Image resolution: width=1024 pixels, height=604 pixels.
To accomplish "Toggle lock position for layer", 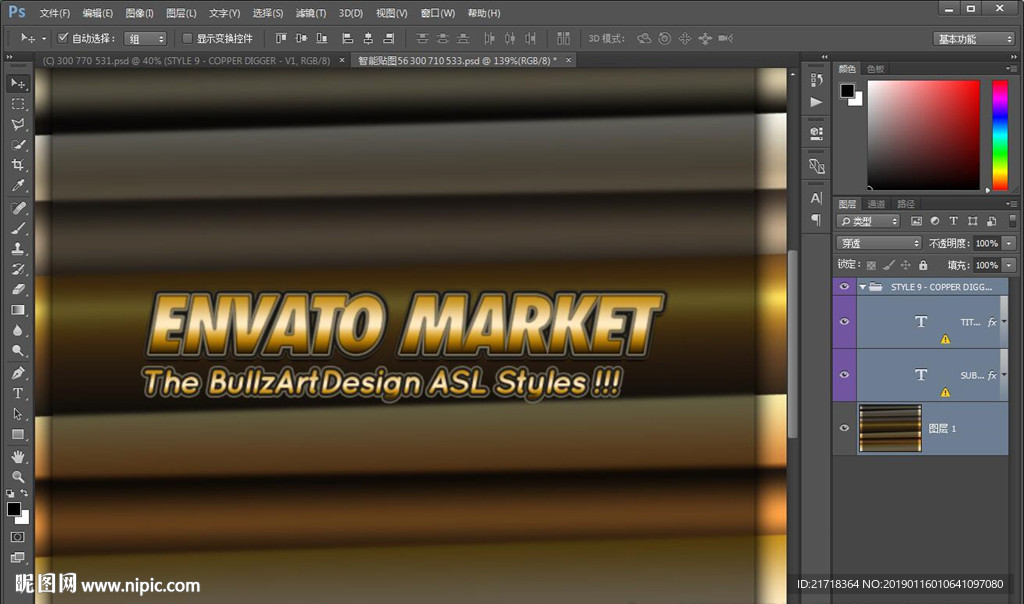I will pyautogui.click(x=905, y=265).
